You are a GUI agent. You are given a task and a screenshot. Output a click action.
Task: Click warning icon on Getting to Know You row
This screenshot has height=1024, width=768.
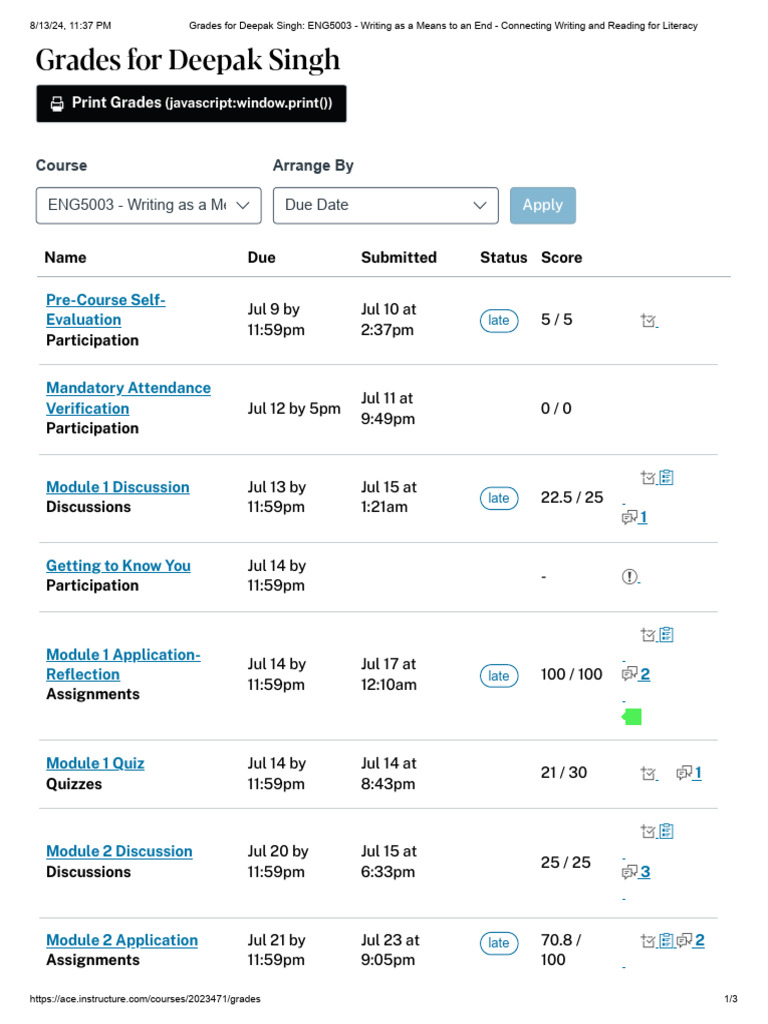(630, 576)
